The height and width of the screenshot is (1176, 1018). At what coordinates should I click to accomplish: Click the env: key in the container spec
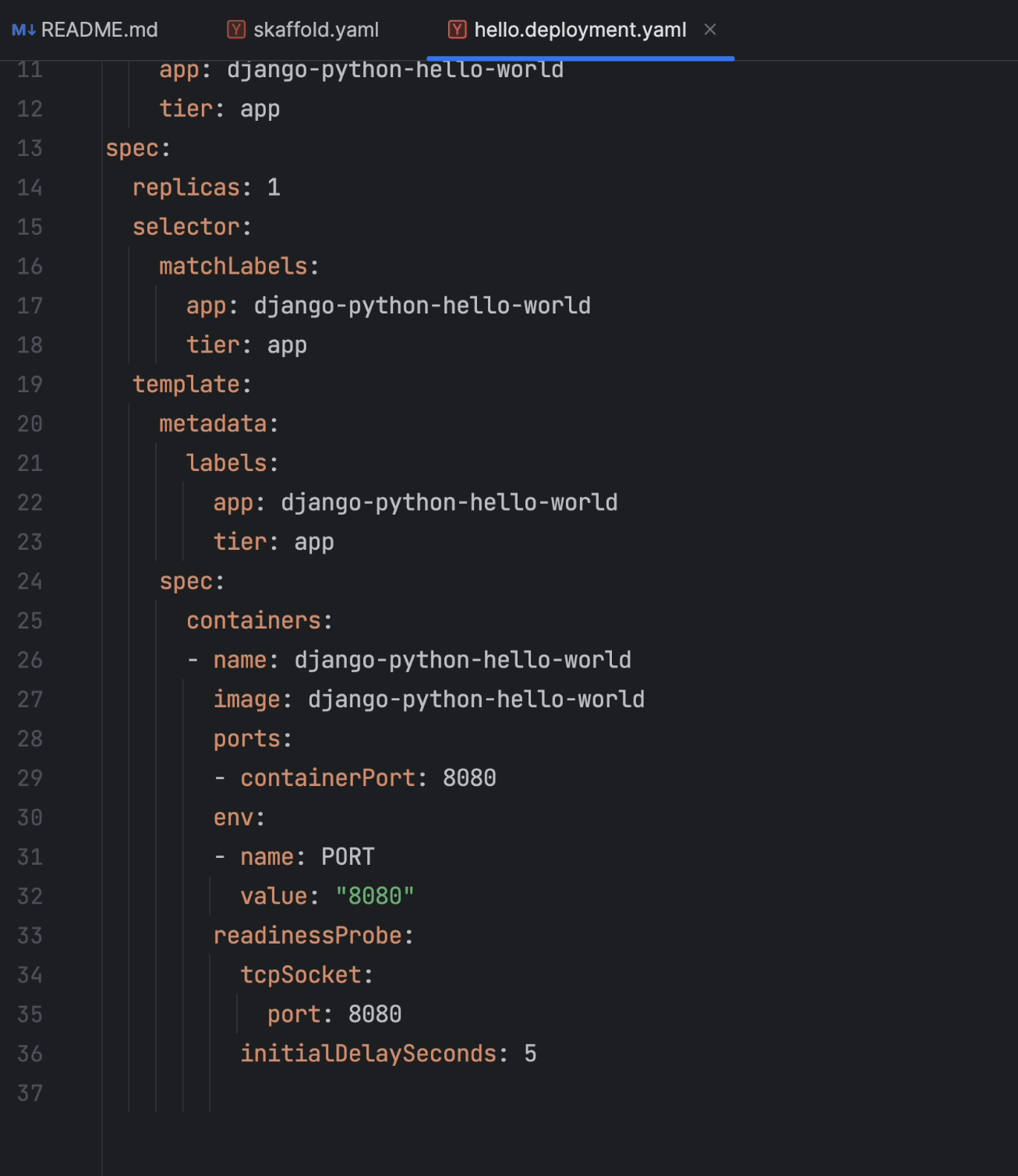pos(238,817)
